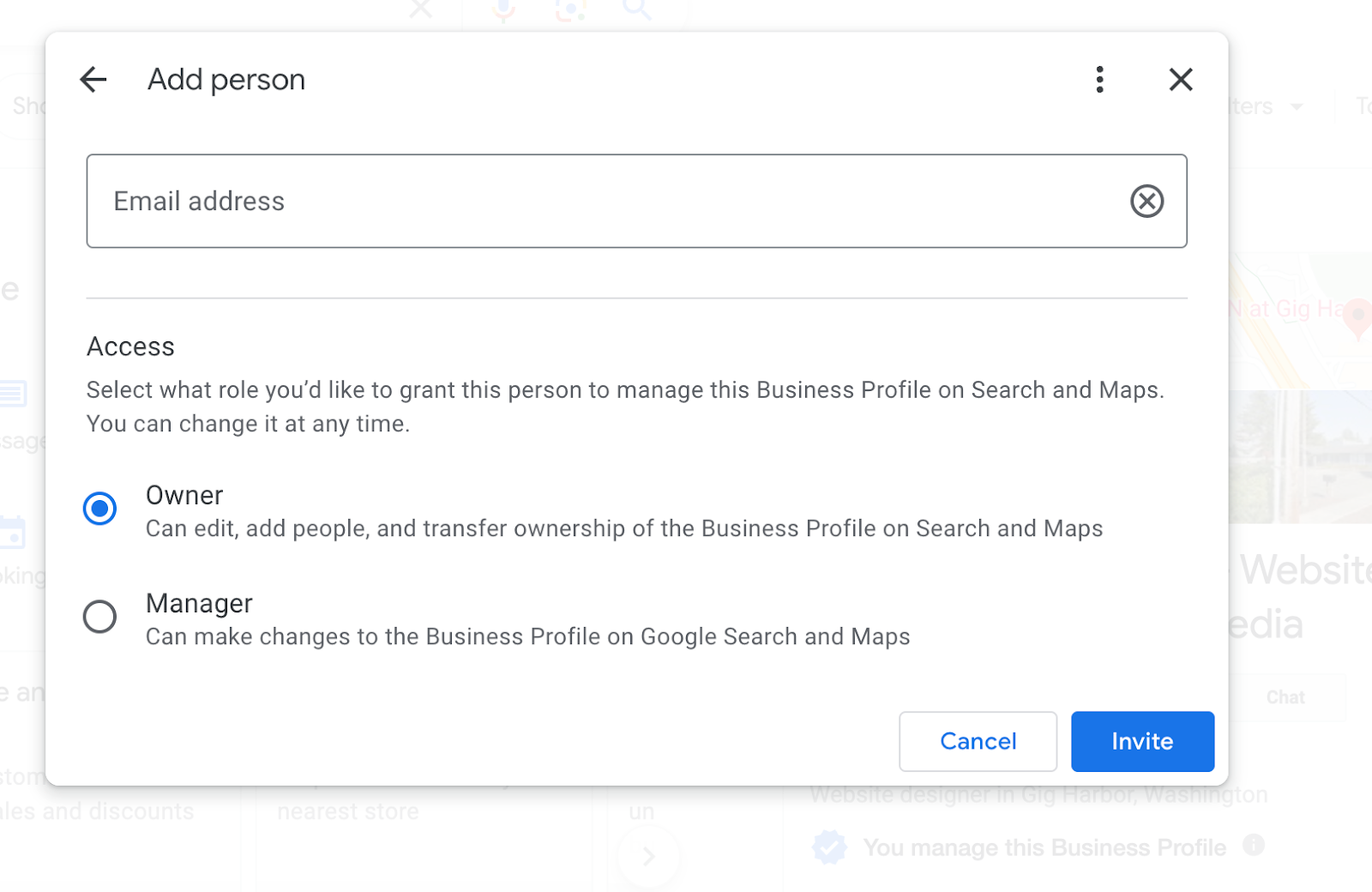Focus the Email address input field
This screenshot has height=892, width=1372.
point(636,202)
